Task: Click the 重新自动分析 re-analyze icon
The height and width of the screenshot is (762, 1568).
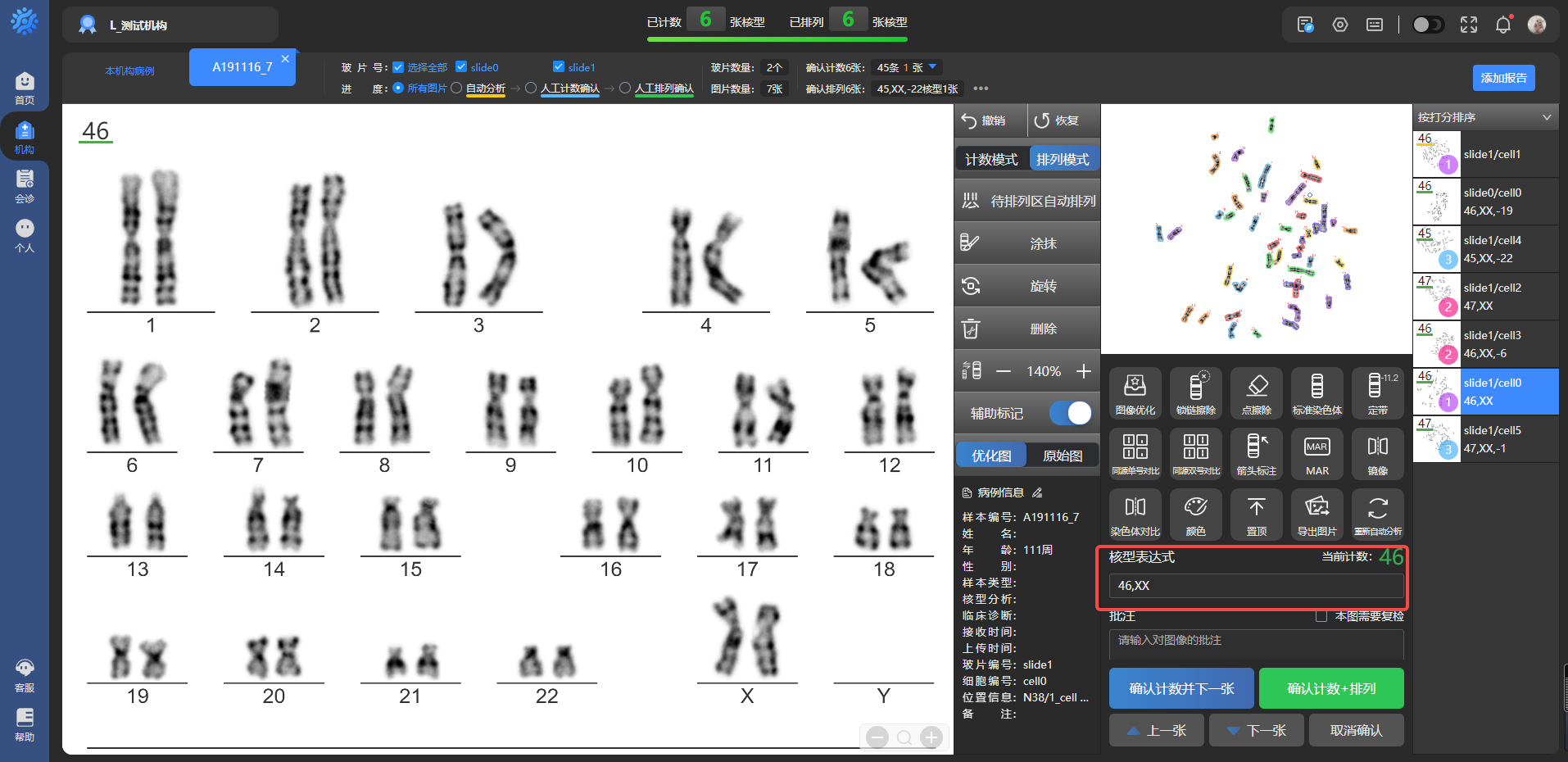Action: [x=1377, y=514]
